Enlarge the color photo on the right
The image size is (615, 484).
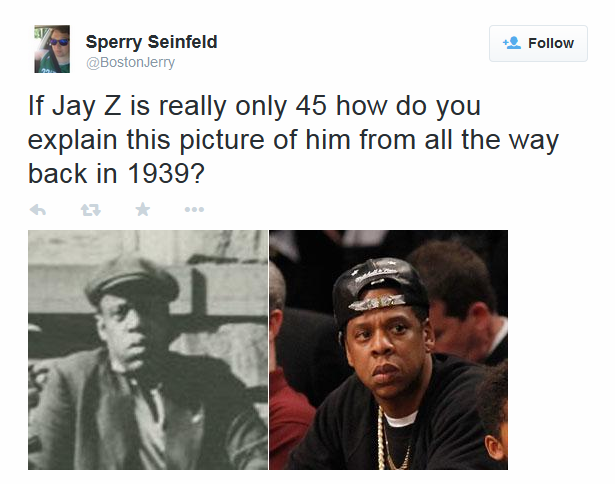pos(388,349)
